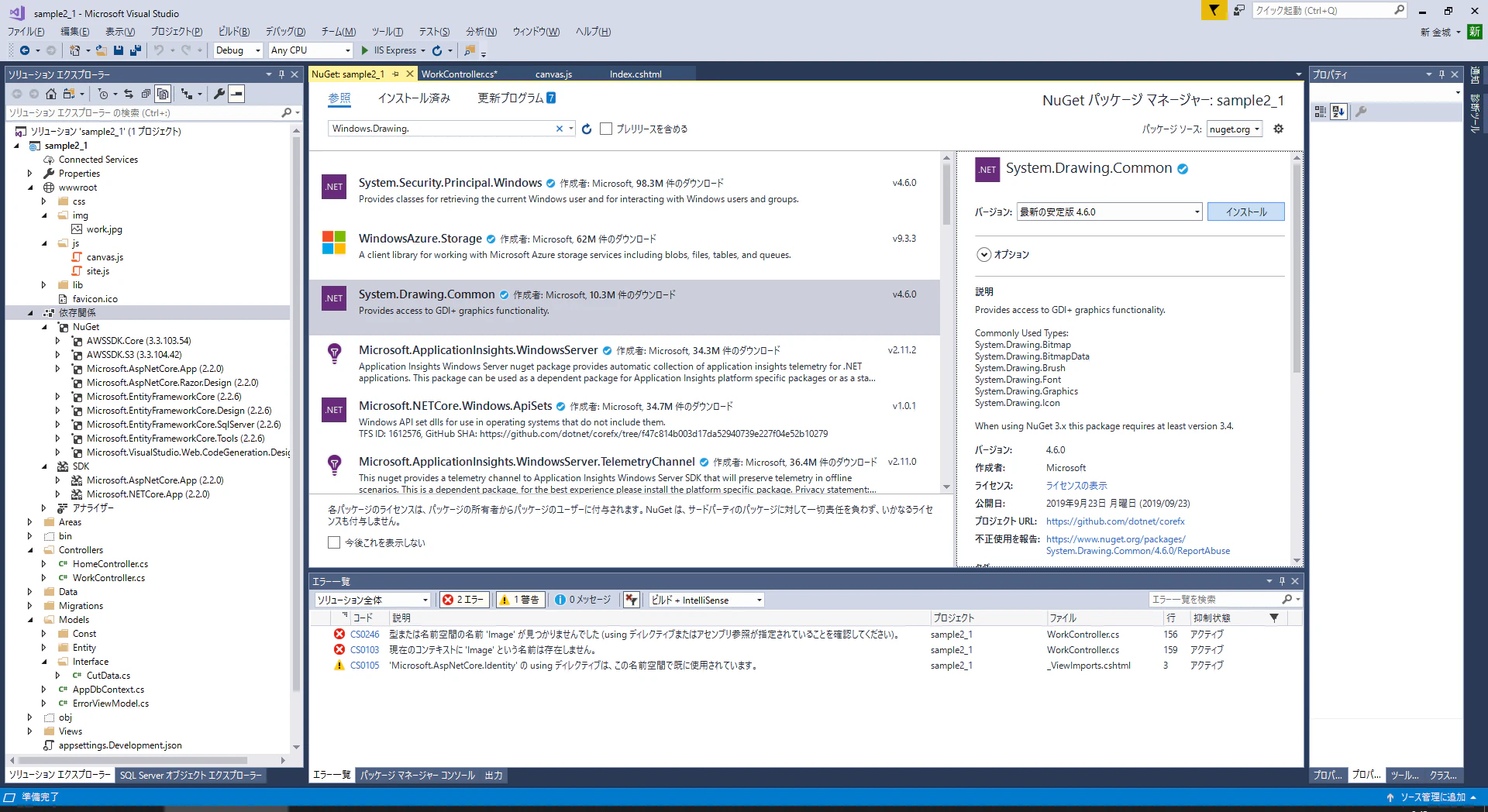
Task: Open the github.com/dotnet/corefx project URL link
Action: coord(1115,521)
